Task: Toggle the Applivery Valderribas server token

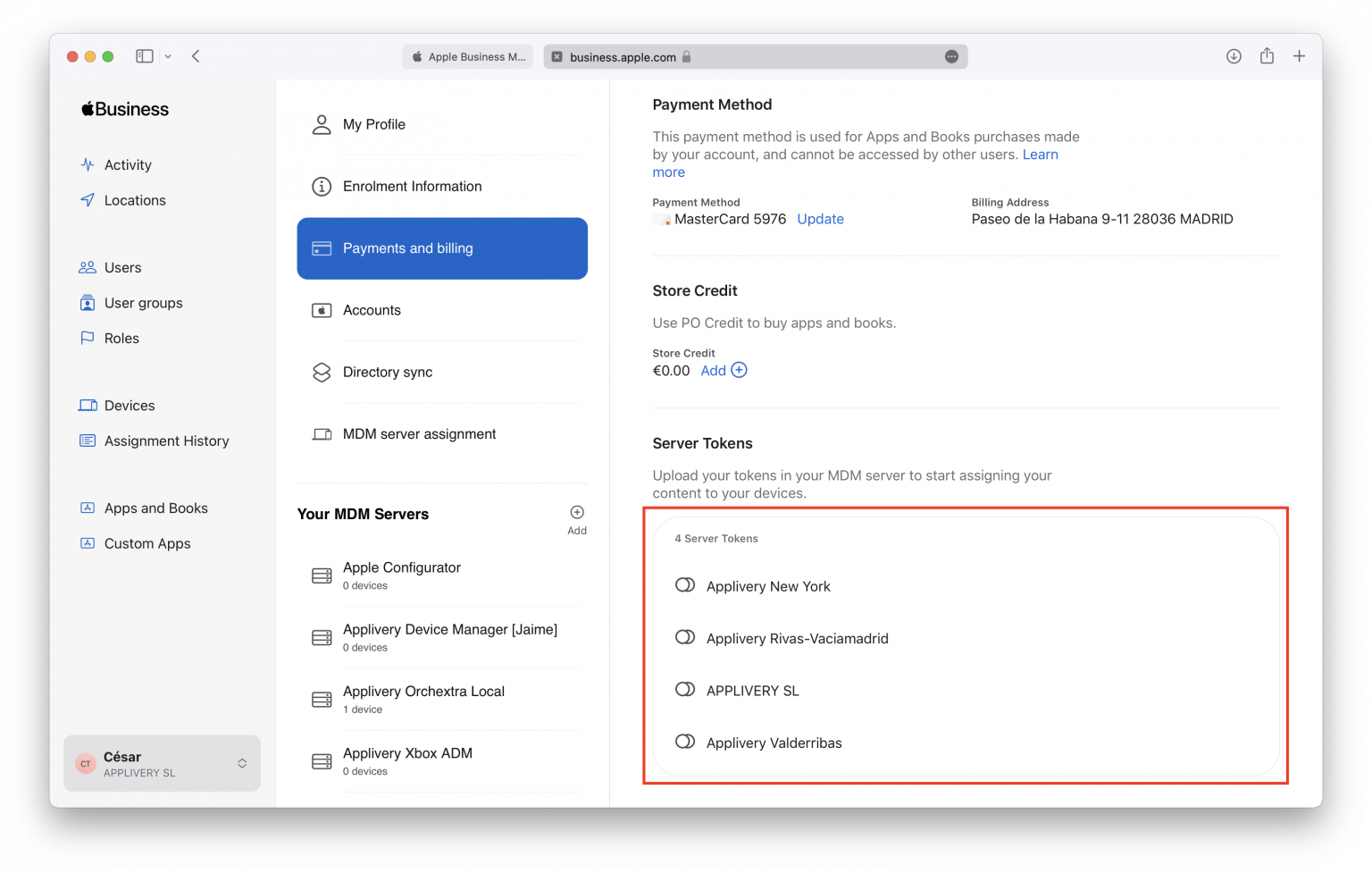Action: point(685,742)
